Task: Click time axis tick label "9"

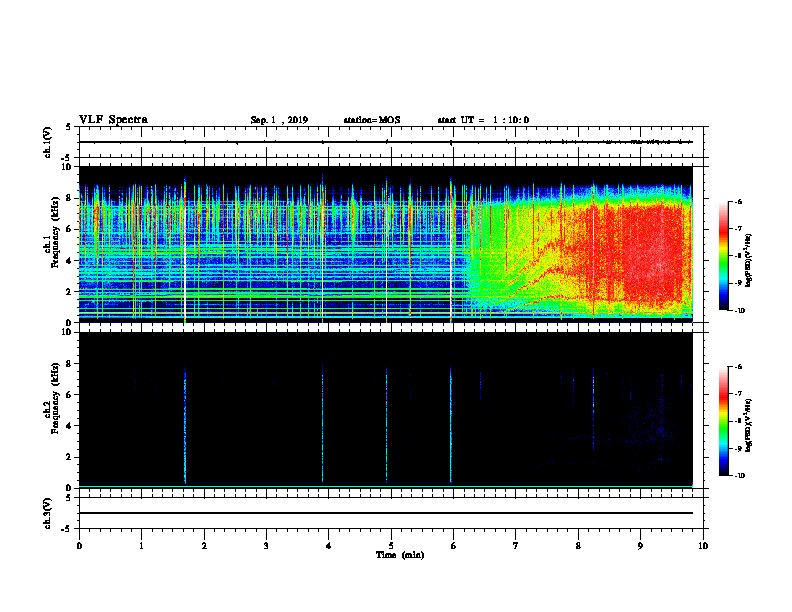Action: (x=640, y=546)
